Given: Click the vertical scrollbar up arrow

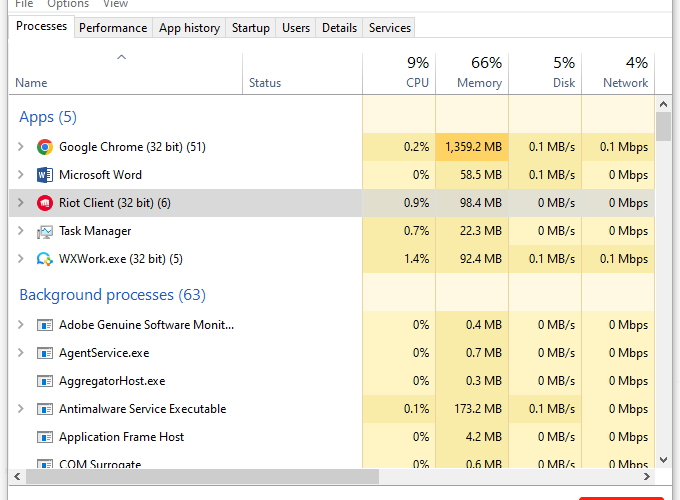Looking at the screenshot, I should pyautogui.click(x=663, y=104).
